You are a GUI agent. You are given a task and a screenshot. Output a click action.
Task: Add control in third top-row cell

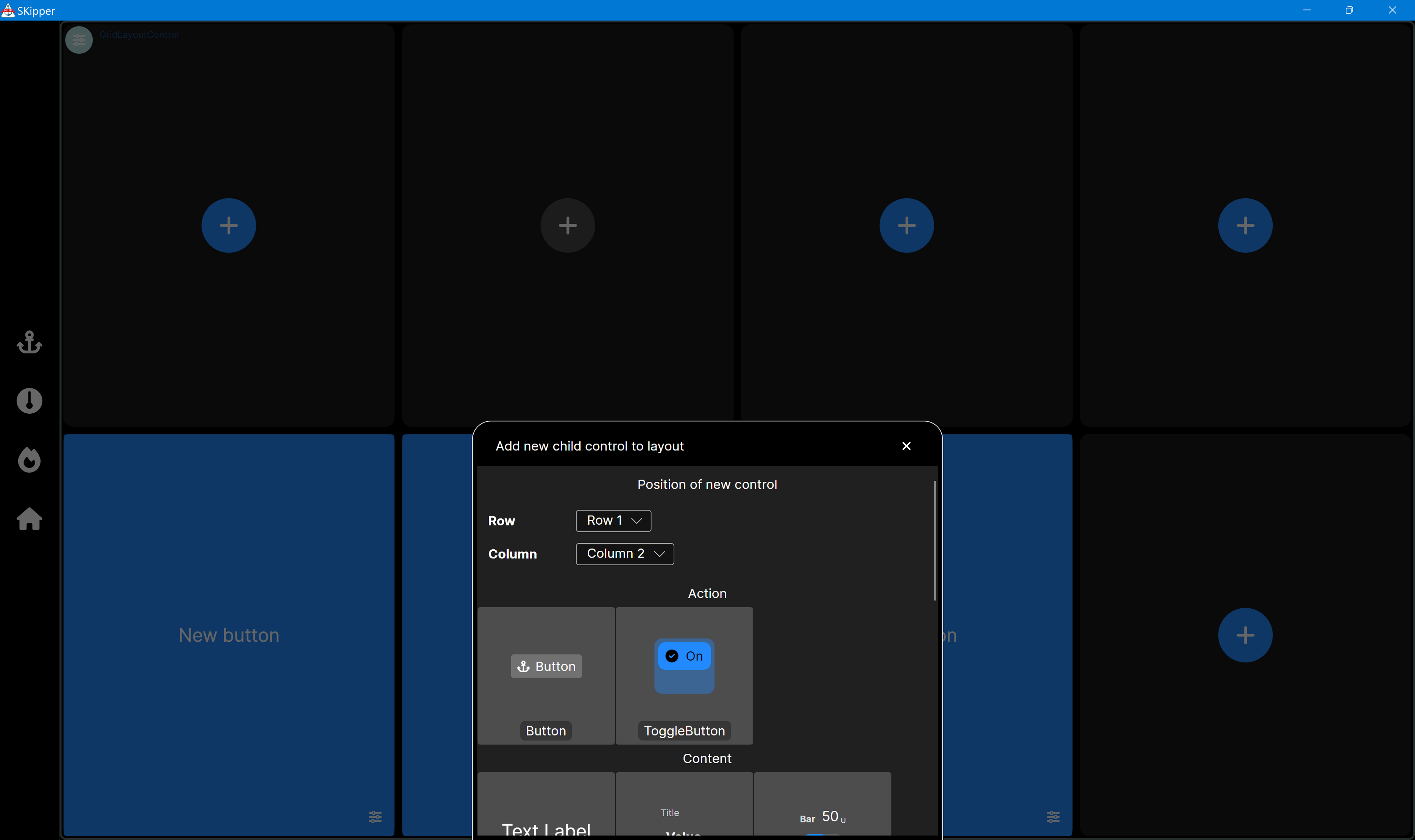[x=907, y=225]
